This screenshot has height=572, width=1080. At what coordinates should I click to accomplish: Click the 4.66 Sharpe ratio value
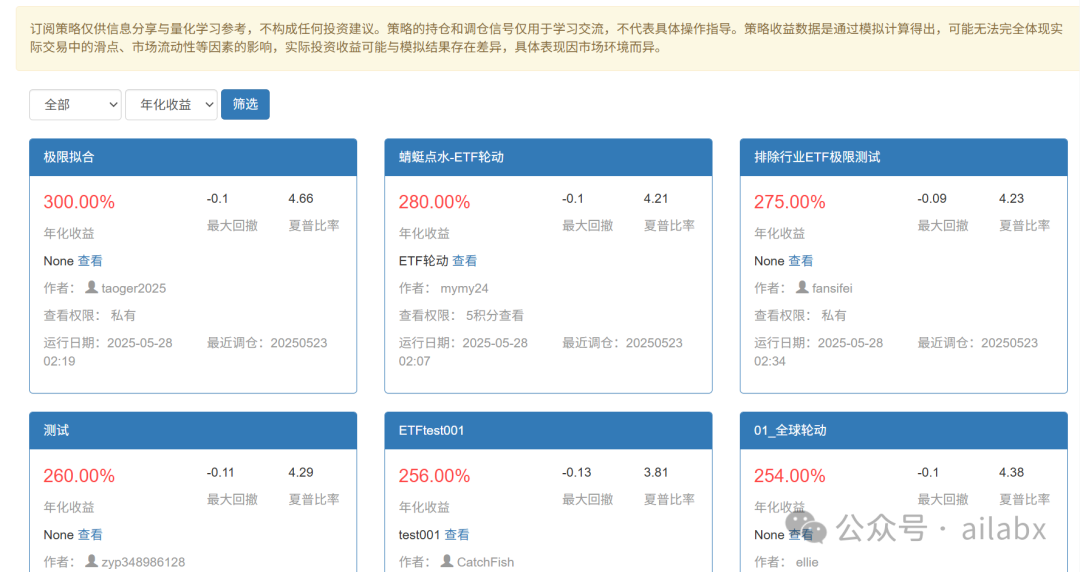301,198
